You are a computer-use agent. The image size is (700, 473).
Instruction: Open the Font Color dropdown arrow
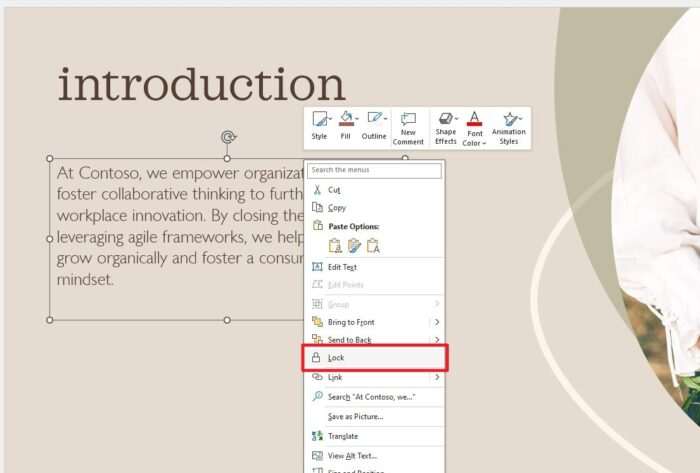(485, 143)
